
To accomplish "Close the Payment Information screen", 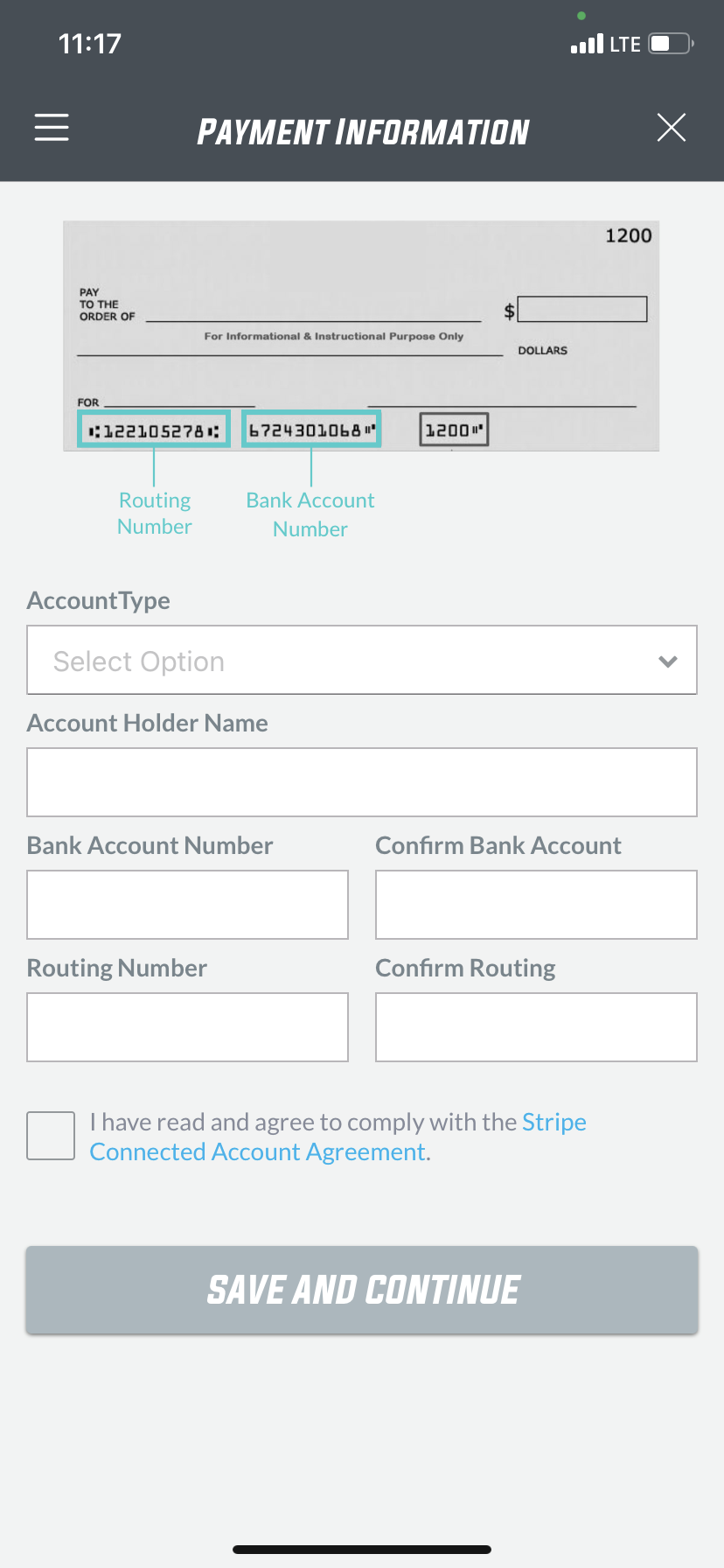I will coord(672,128).
